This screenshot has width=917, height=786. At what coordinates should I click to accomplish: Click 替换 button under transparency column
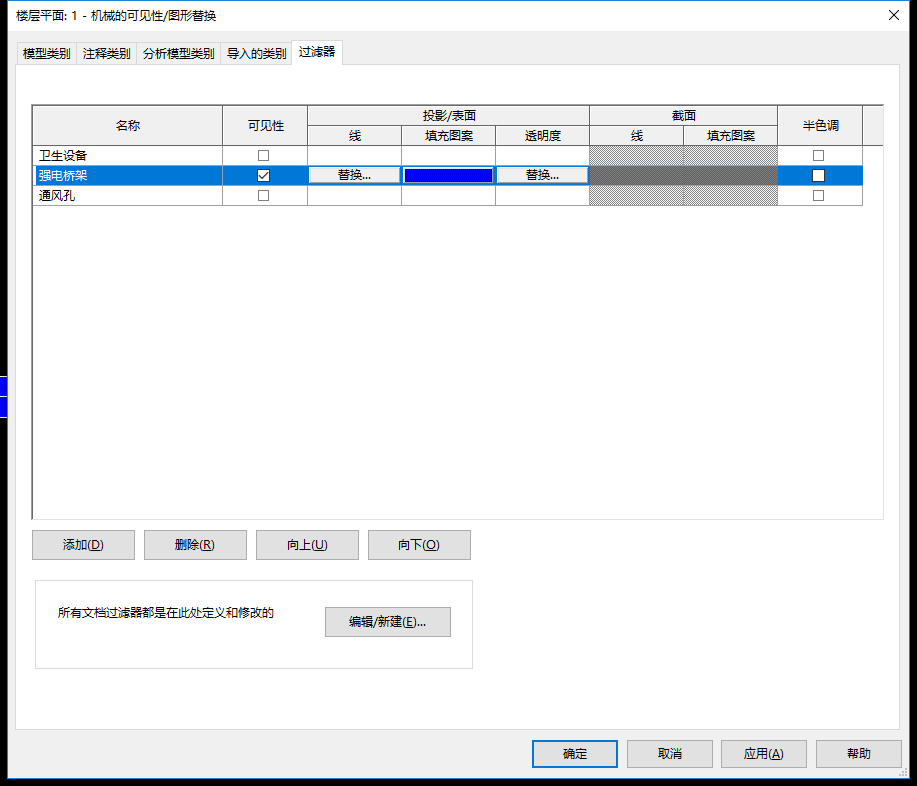[542, 175]
